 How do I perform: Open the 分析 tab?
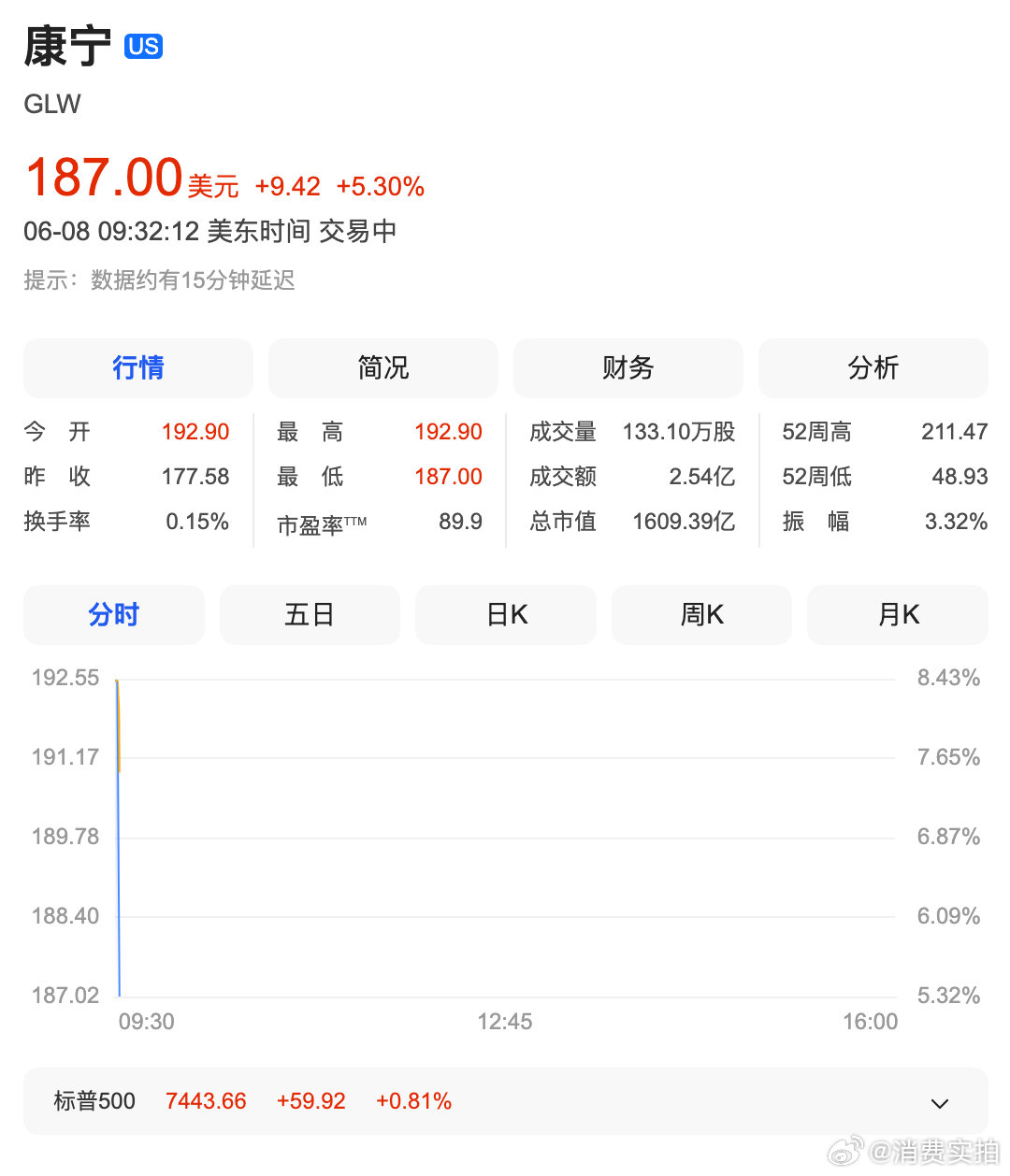click(873, 367)
